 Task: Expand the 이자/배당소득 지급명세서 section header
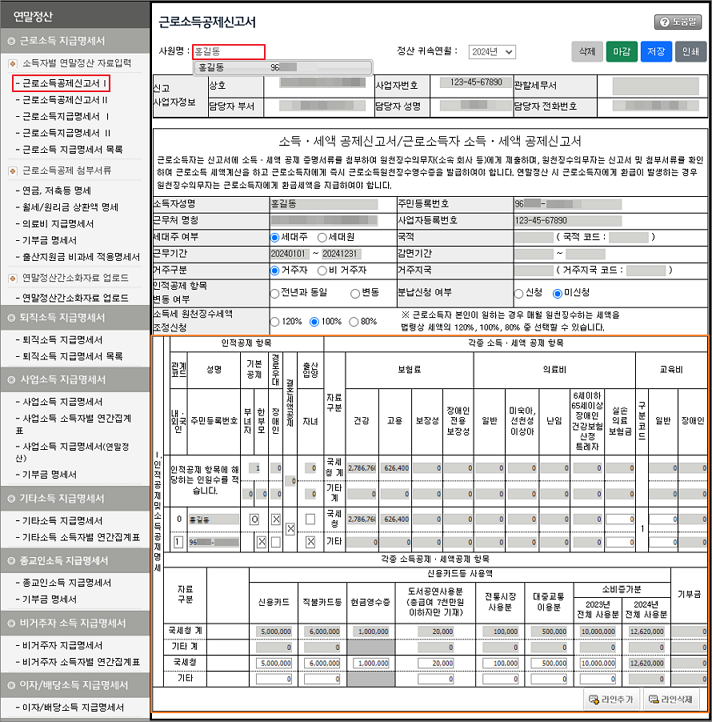[75, 685]
